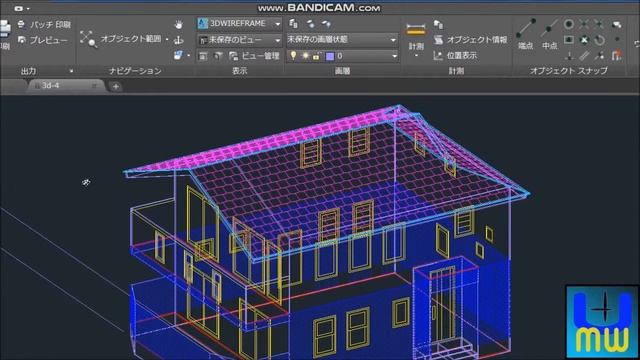Toggle the Apparent Intersection snap icon
Screen dimensions: 640x360
599,24
